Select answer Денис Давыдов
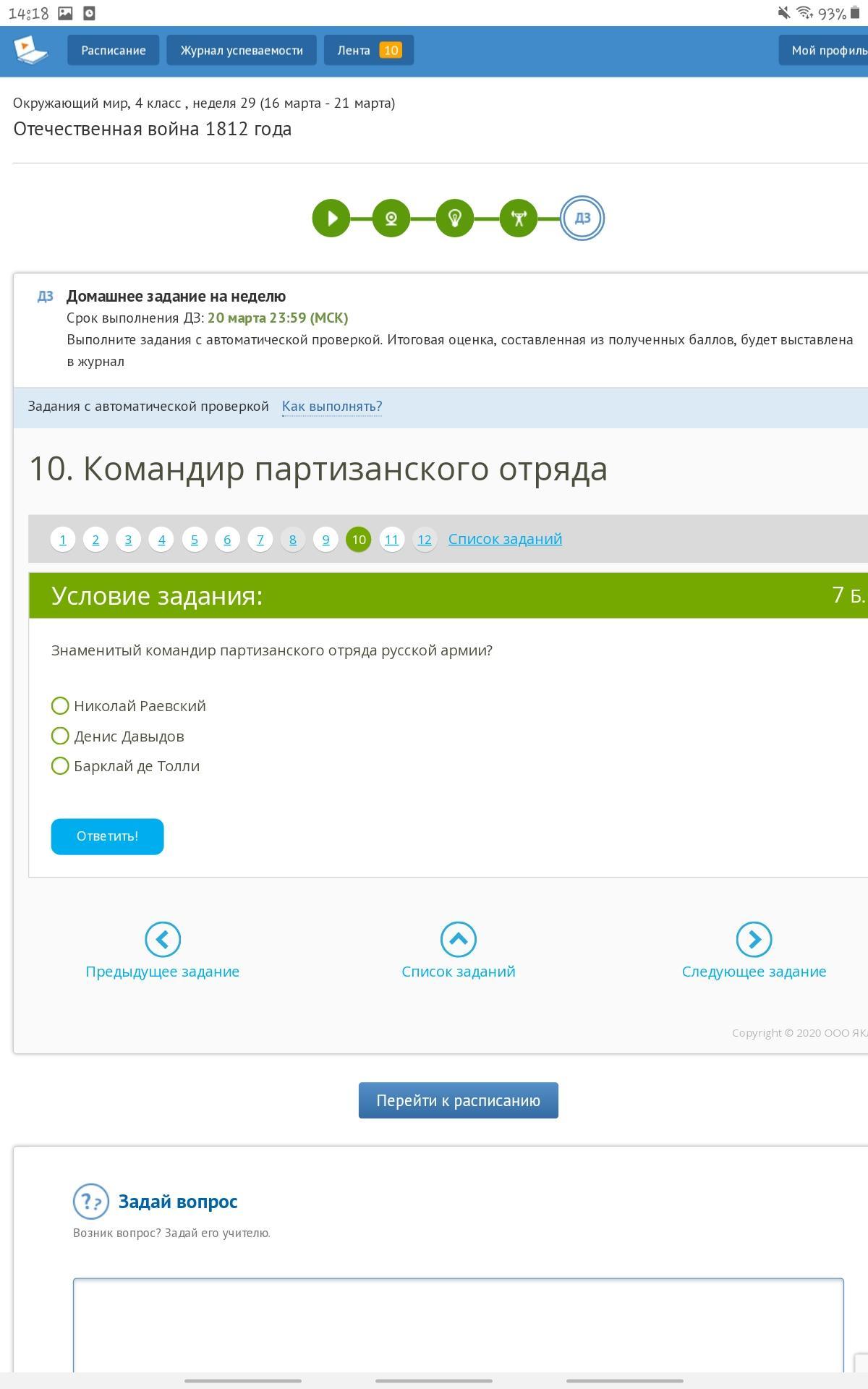The height and width of the screenshot is (1389, 868). pos(61,736)
